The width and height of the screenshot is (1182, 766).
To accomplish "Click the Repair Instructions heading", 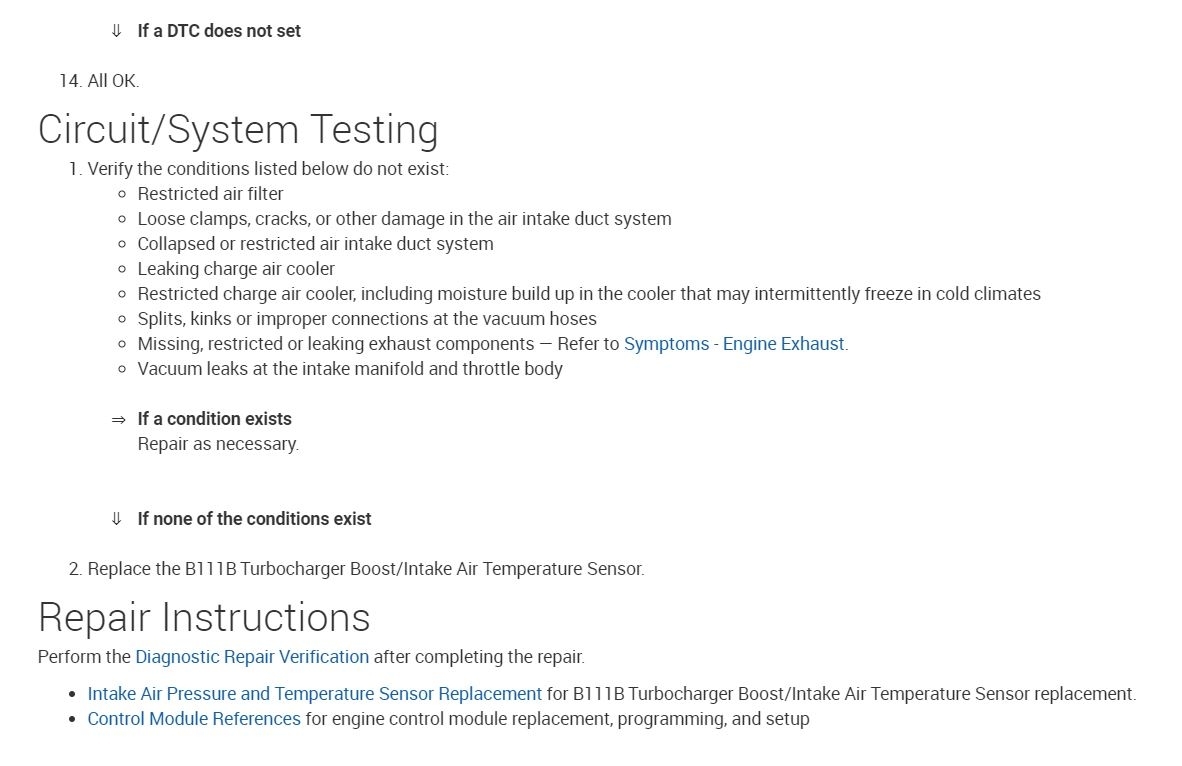I will point(204,617).
